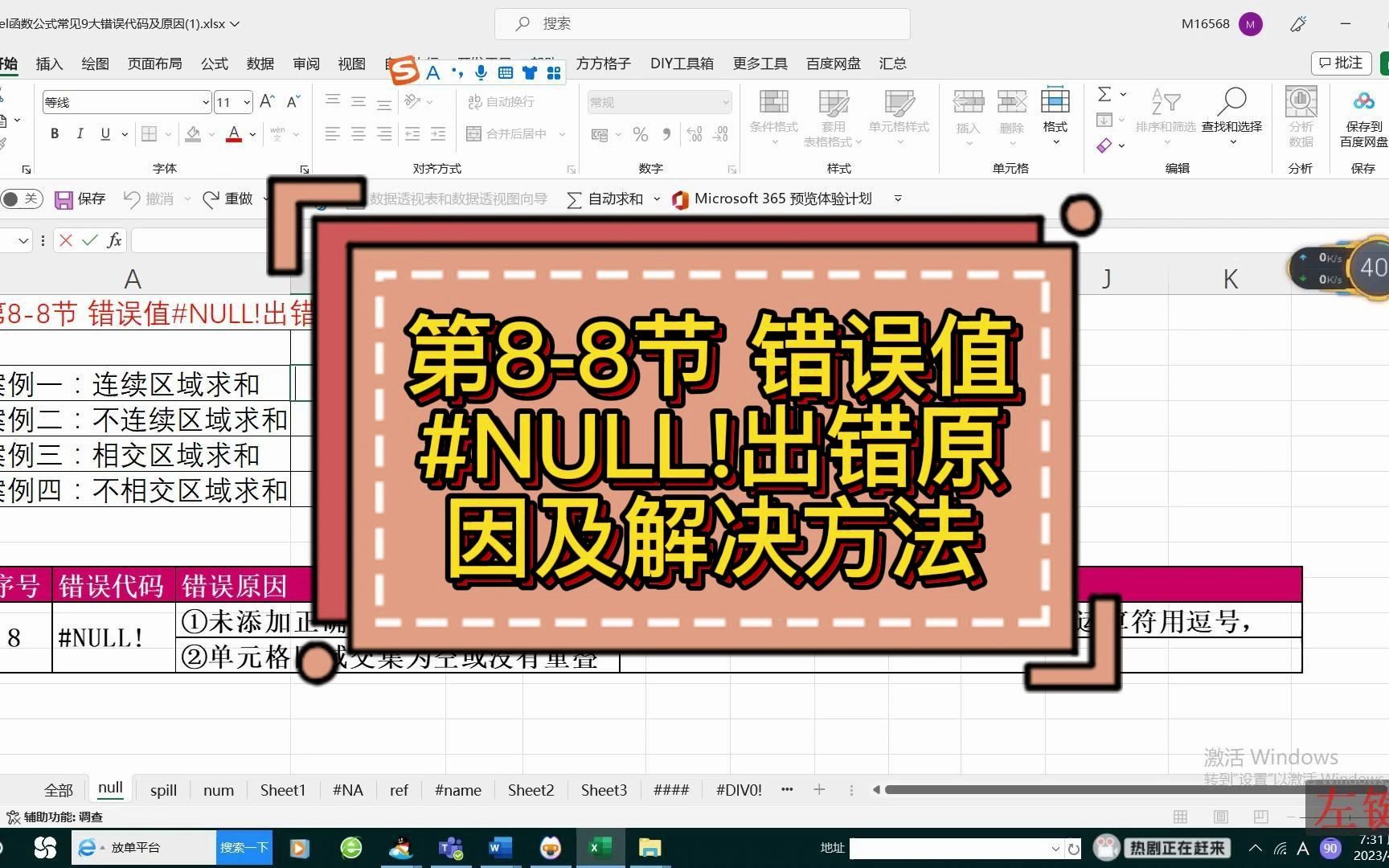Open Conditional Formatting (条件格式)

773,118
